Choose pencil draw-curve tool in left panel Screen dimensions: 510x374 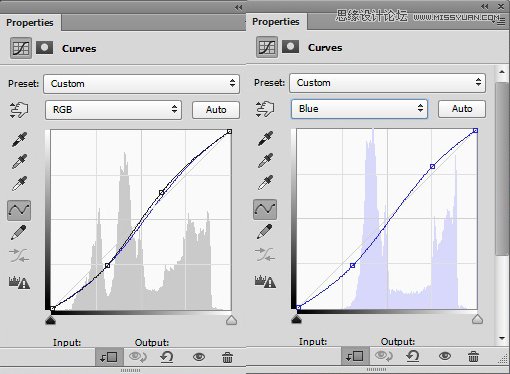coord(19,233)
